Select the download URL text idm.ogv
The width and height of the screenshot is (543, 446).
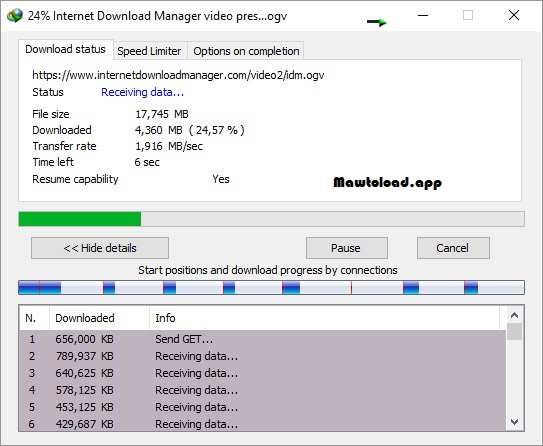[x=178, y=75]
